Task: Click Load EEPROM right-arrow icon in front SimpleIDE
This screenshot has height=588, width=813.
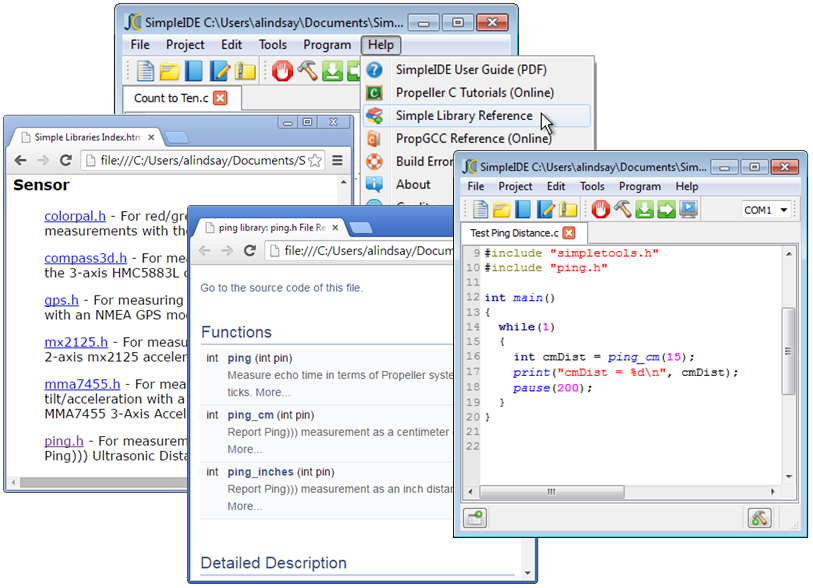Action: (x=666, y=209)
